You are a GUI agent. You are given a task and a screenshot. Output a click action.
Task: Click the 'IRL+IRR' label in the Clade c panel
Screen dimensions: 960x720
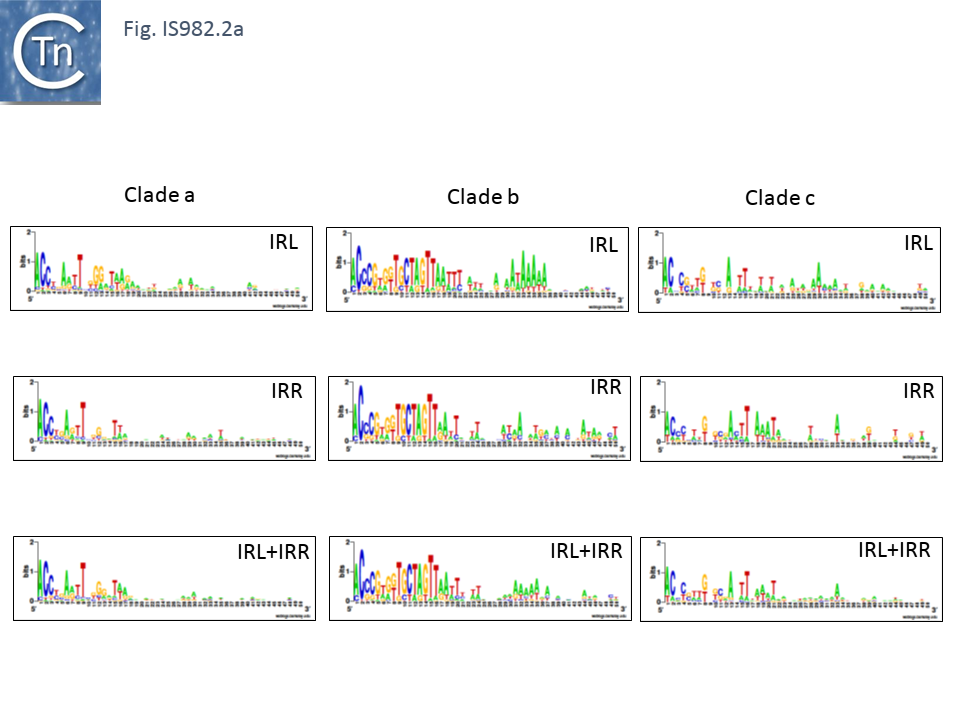point(894,550)
